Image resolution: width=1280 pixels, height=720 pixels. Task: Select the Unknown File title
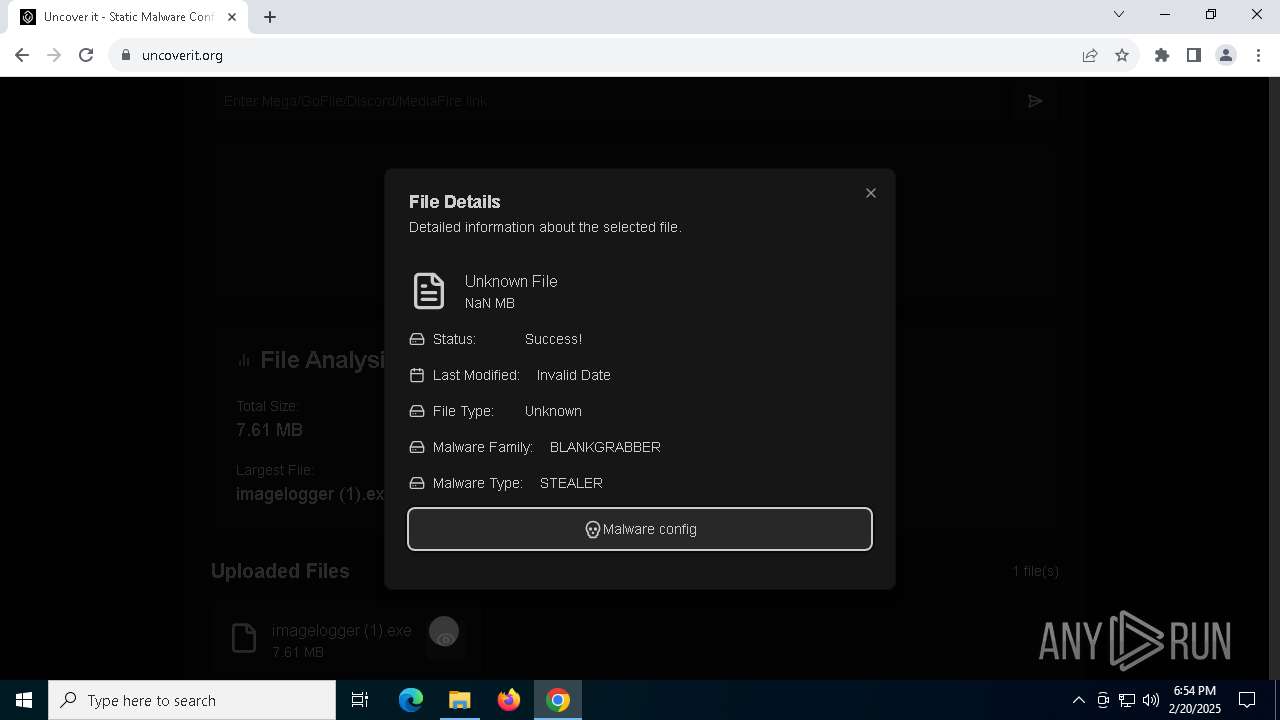click(x=511, y=281)
